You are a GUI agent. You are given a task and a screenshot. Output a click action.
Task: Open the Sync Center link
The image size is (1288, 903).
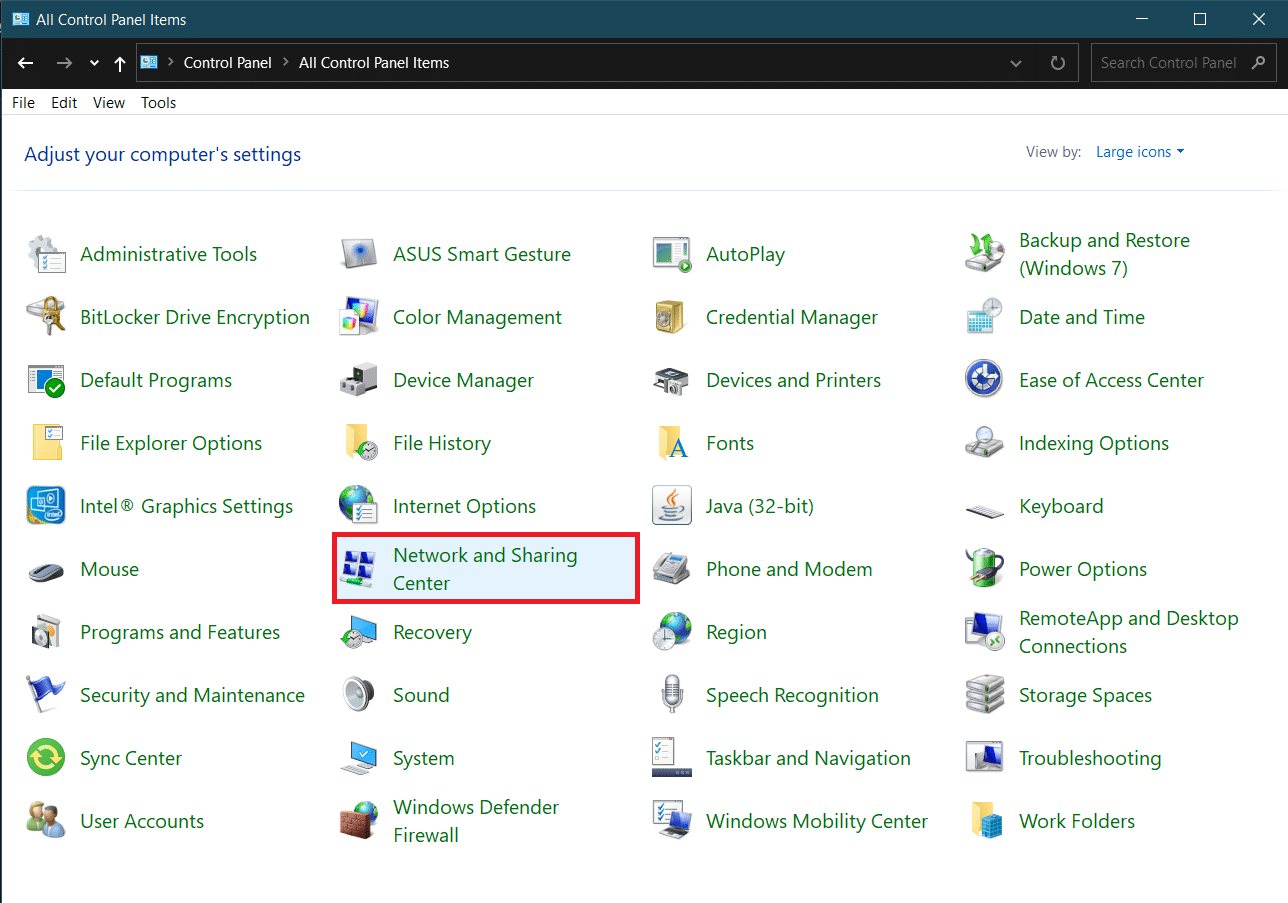coord(131,758)
